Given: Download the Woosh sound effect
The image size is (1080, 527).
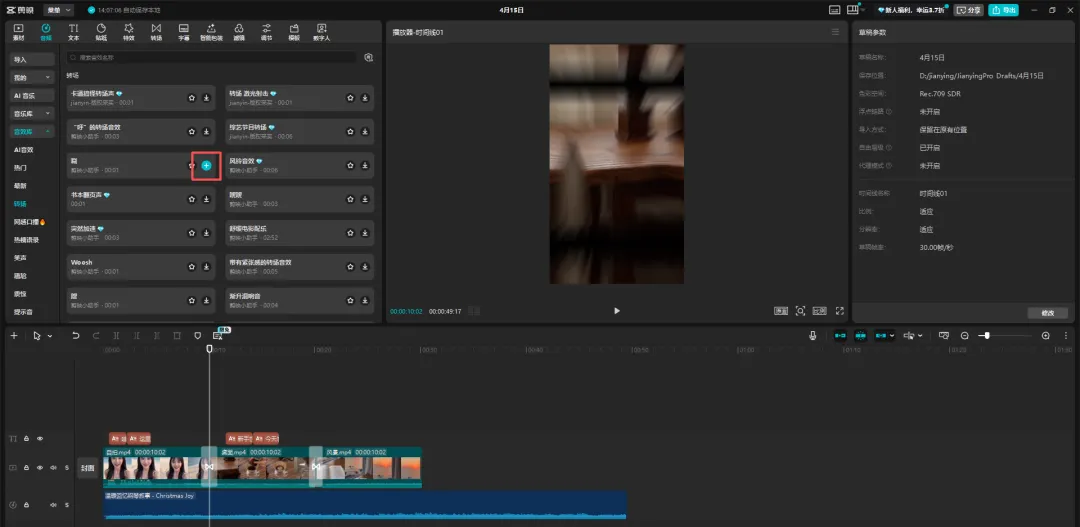Looking at the screenshot, I should point(206,267).
